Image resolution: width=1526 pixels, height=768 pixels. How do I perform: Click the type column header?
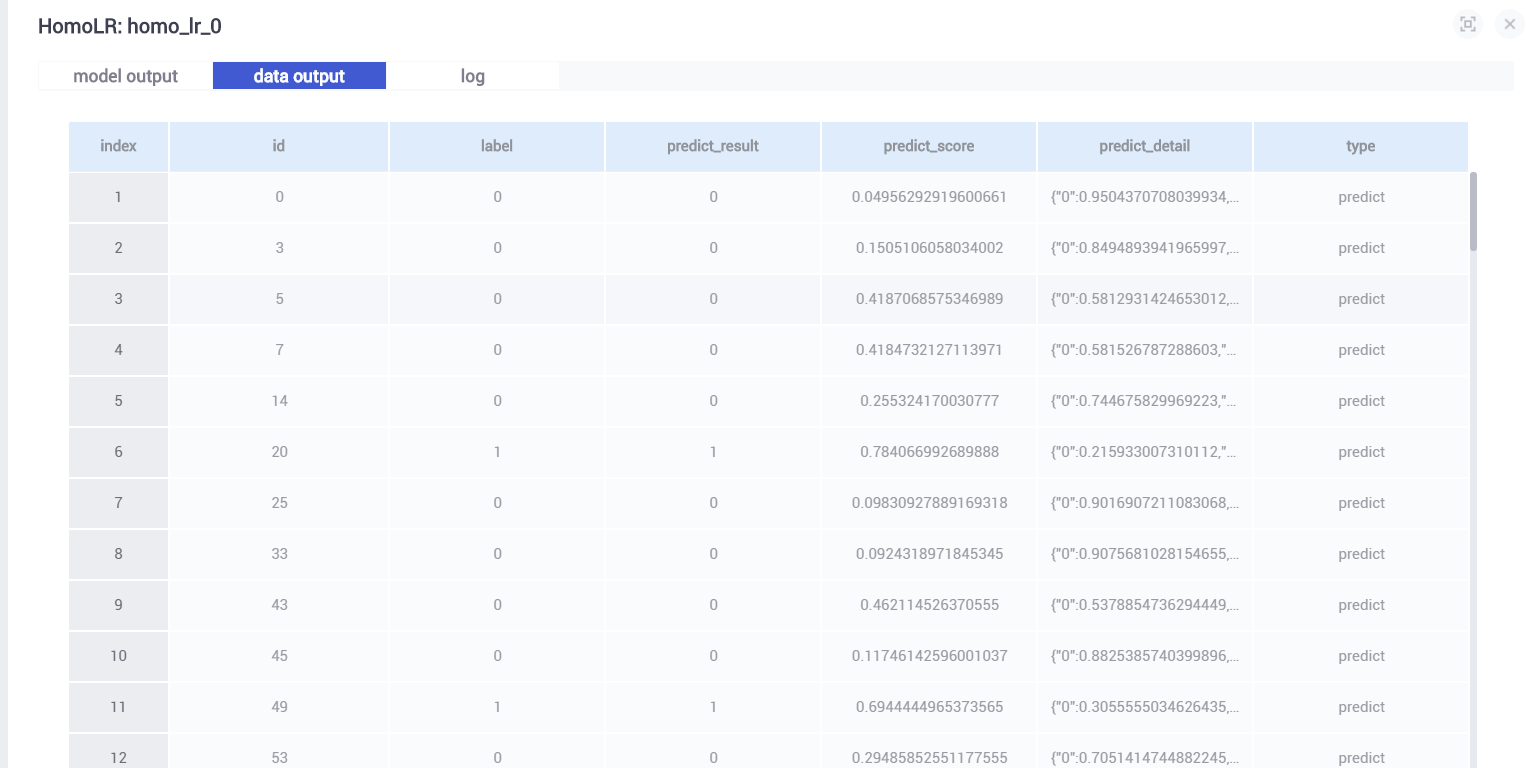click(x=1361, y=146)
